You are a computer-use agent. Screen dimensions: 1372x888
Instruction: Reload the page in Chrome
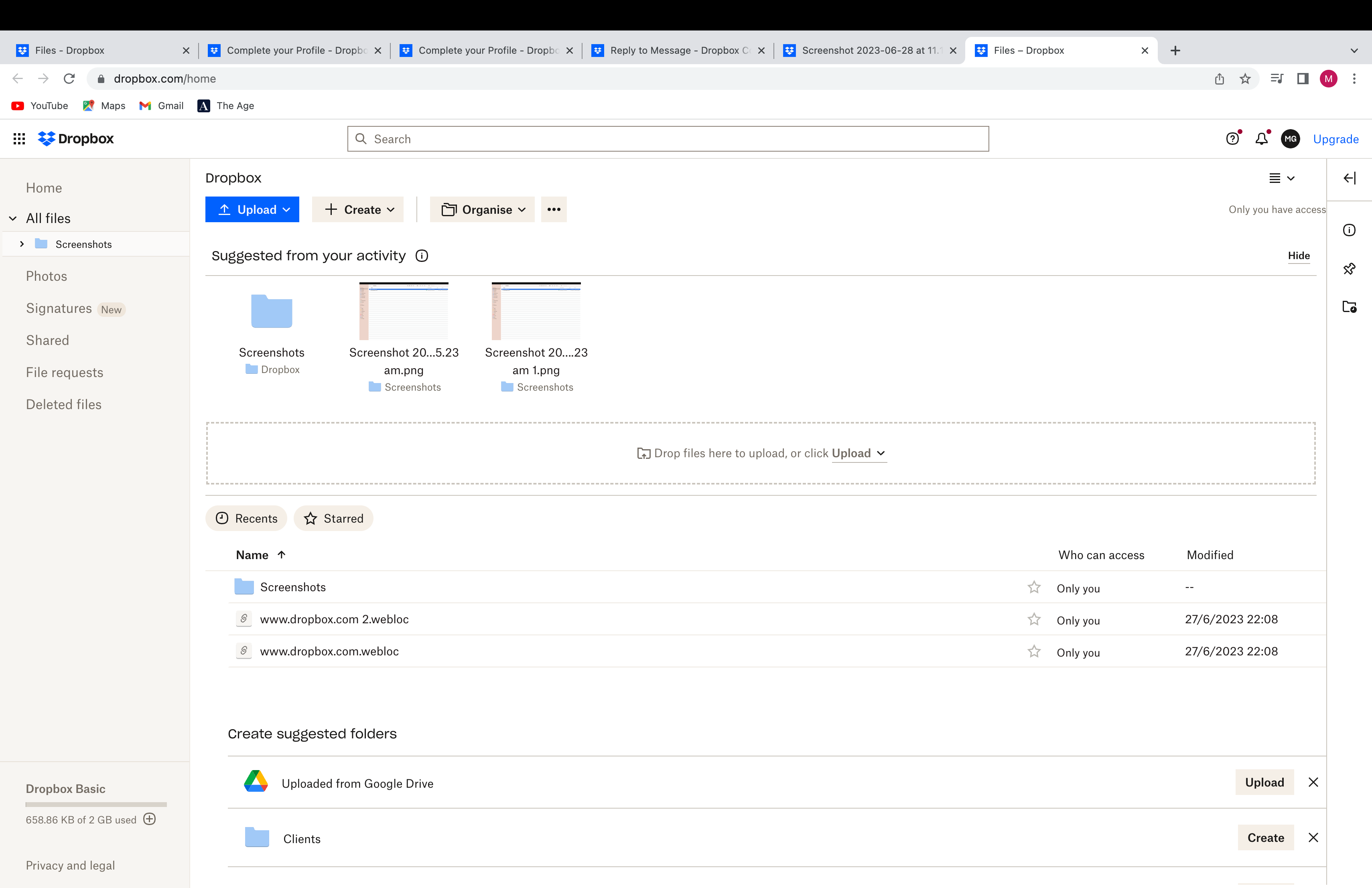69,79
